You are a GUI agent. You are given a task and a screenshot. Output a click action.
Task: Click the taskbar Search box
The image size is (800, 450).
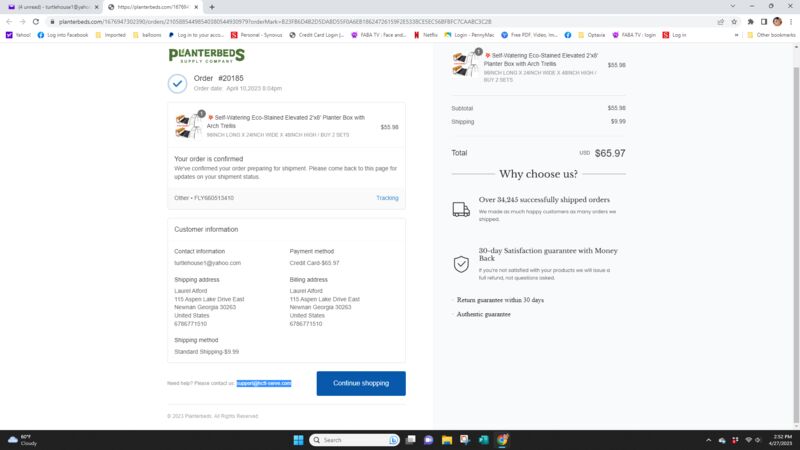(x=355, y=440)
